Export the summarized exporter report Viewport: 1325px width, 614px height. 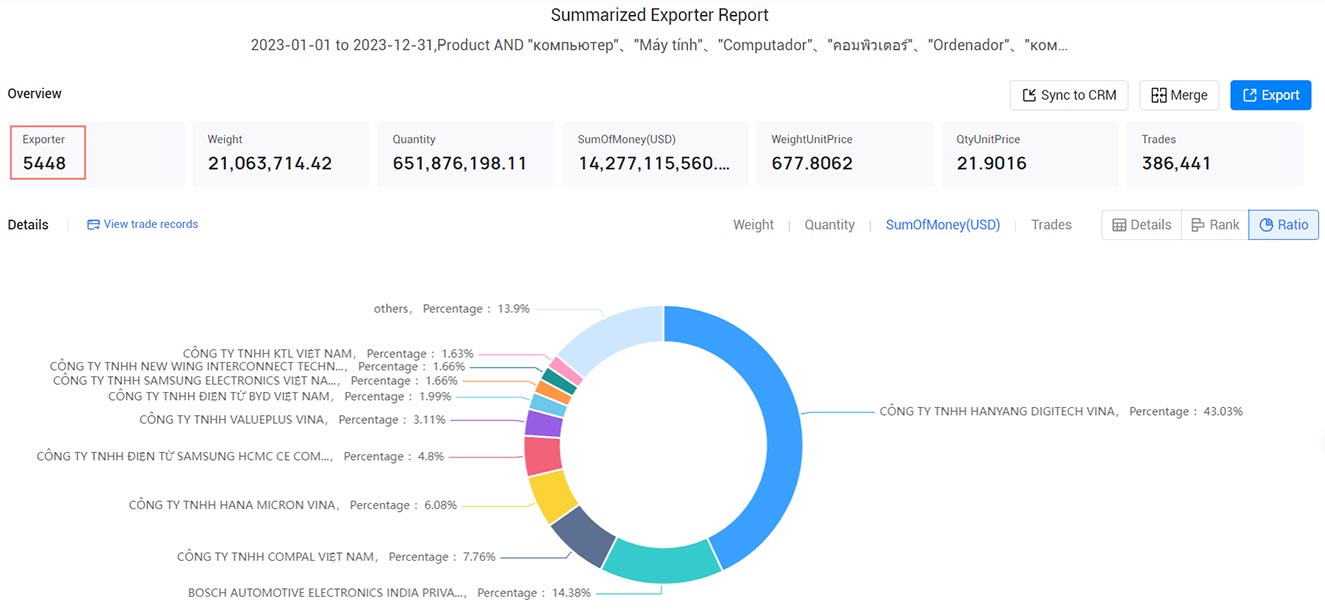1270,95
